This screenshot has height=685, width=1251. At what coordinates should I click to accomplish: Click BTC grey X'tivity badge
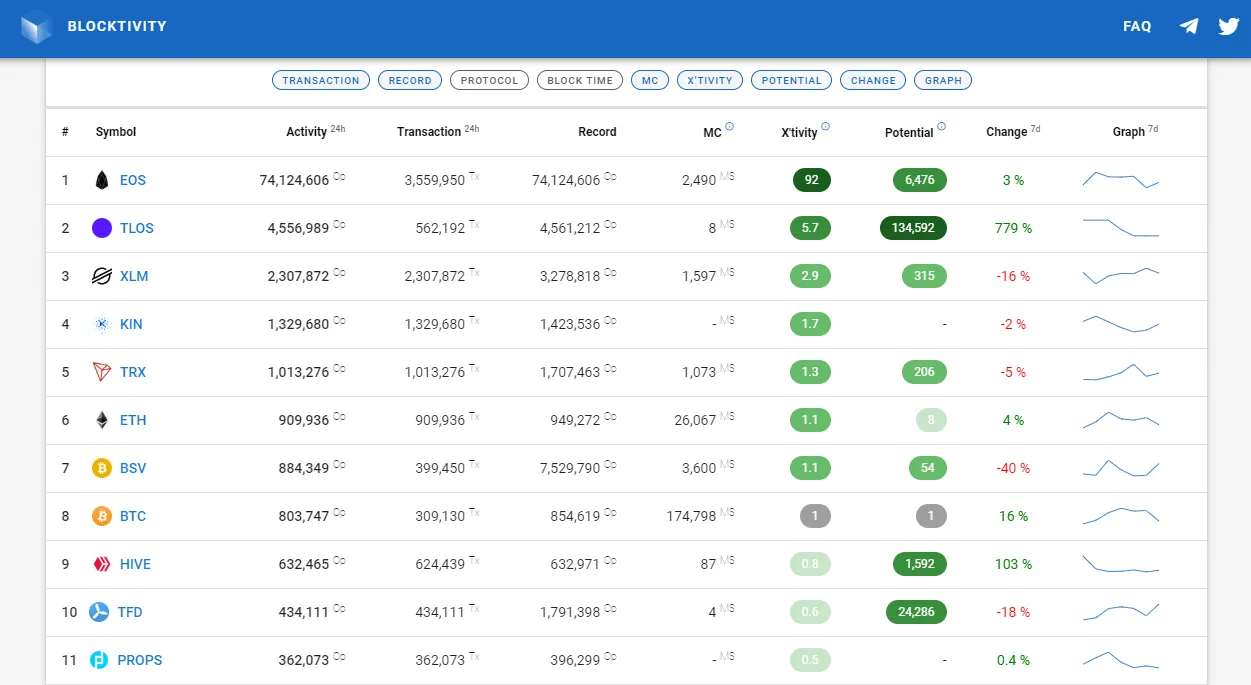point(816,516)
